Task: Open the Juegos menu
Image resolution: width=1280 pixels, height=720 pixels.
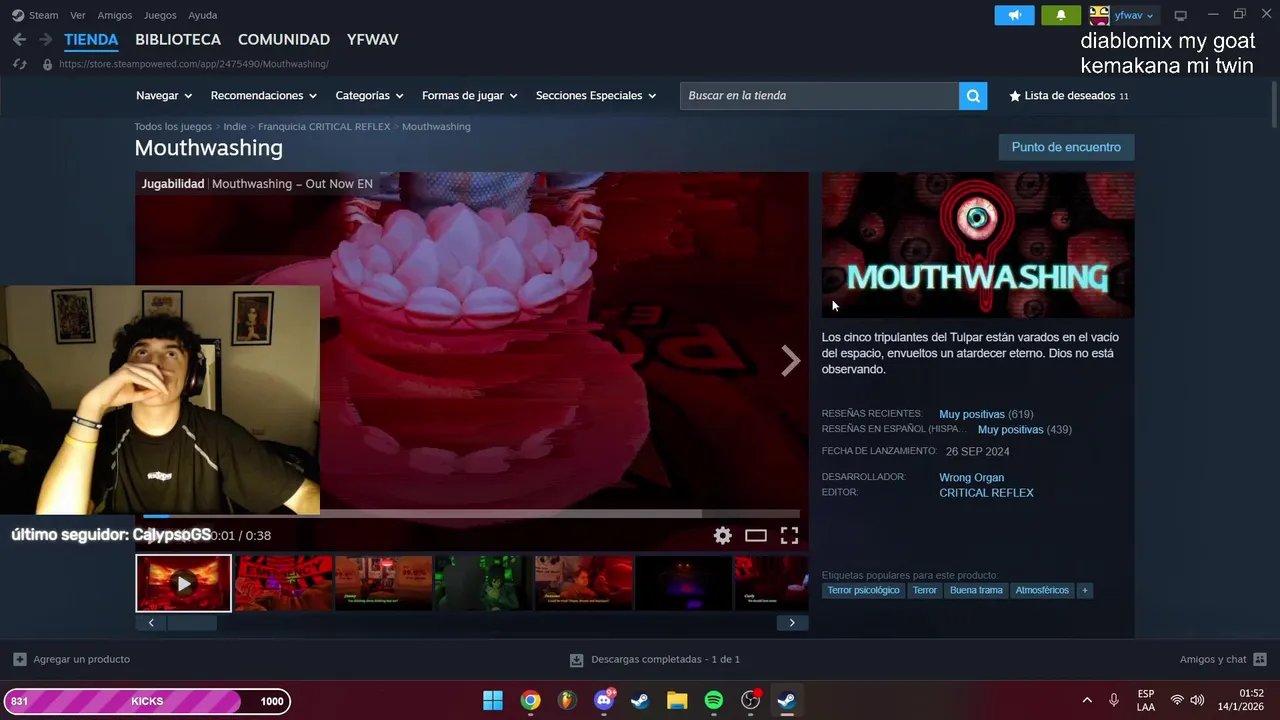Action: [160, 15]
